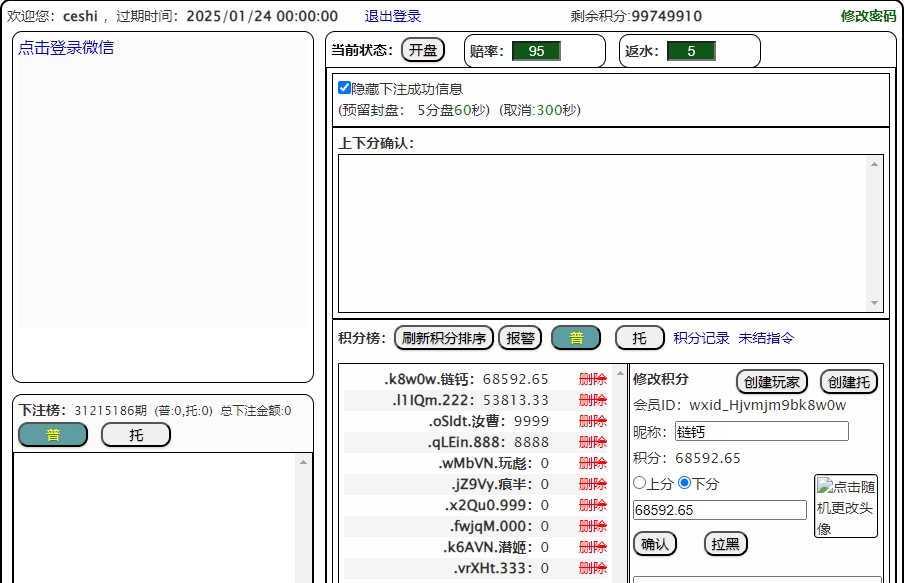Toggle 托 filter in 积分榜
Image resolution: width=905 pixels, height=583 pixels.
coord(640,338)
